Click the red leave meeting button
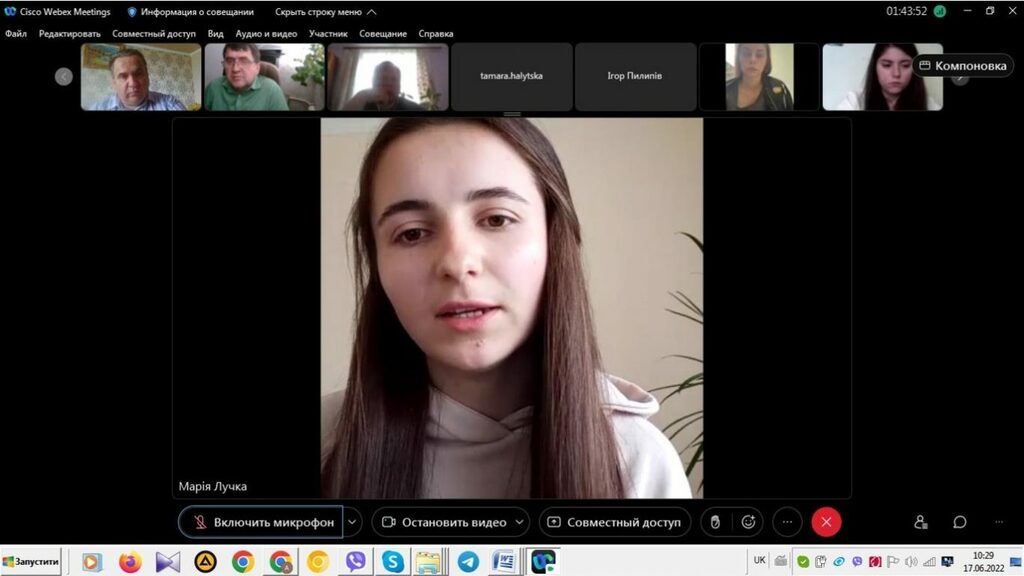 (826, 522)
